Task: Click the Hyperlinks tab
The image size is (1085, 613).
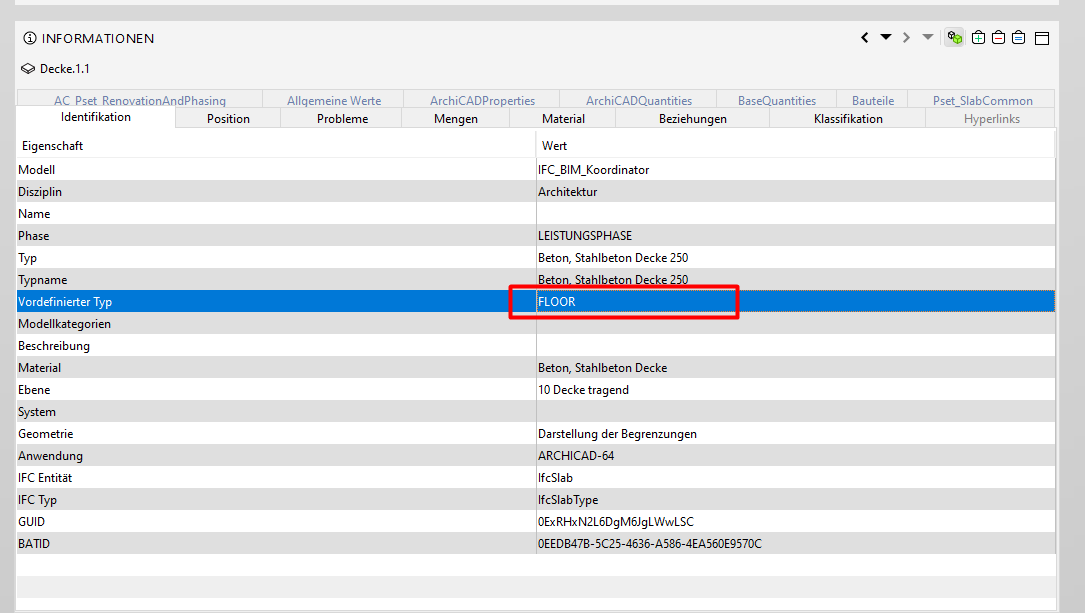Action: click(992, 118)
